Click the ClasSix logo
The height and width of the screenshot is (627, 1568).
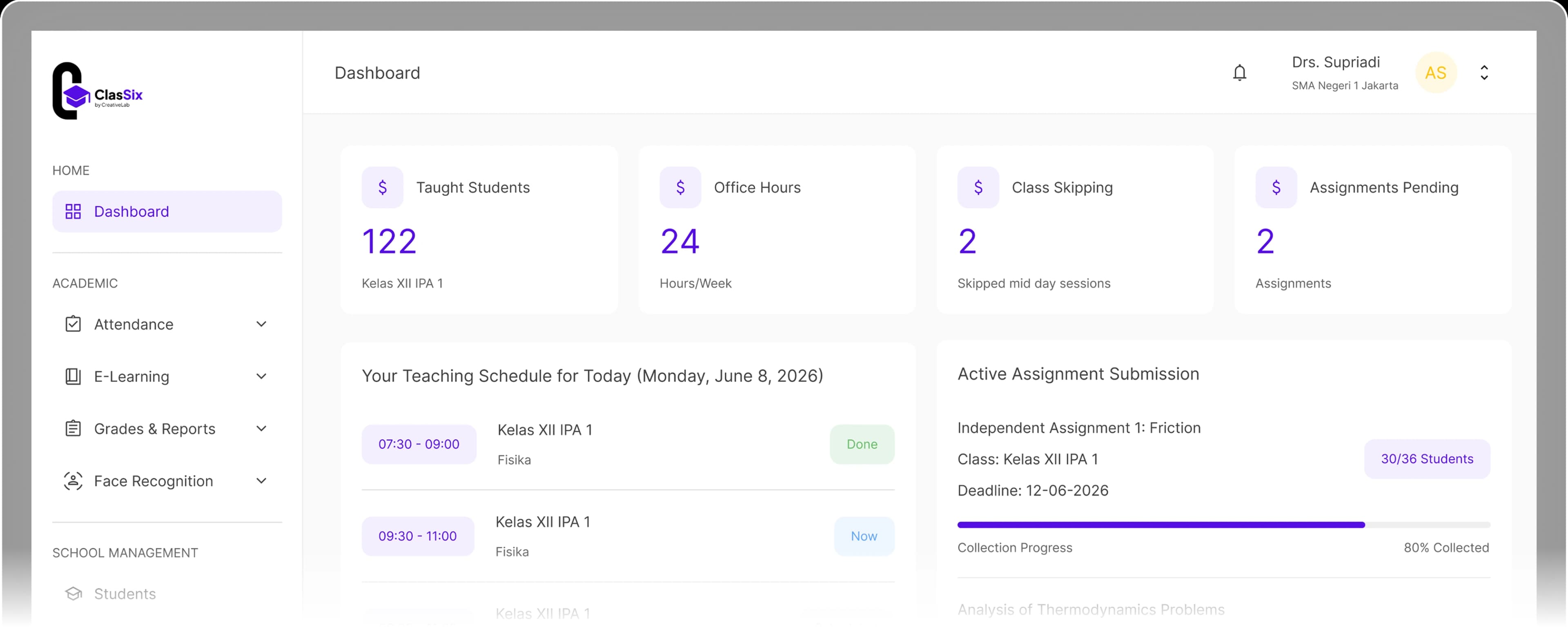coord(98,91)
